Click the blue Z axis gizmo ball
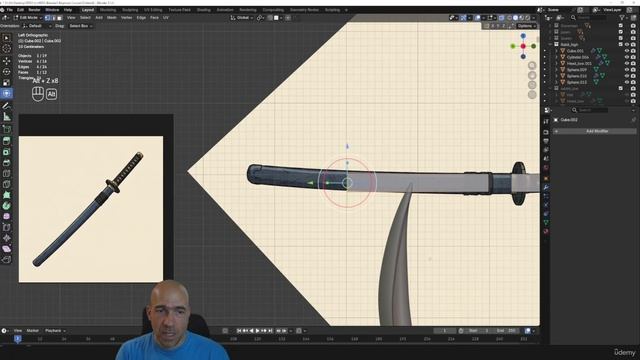 523,36
